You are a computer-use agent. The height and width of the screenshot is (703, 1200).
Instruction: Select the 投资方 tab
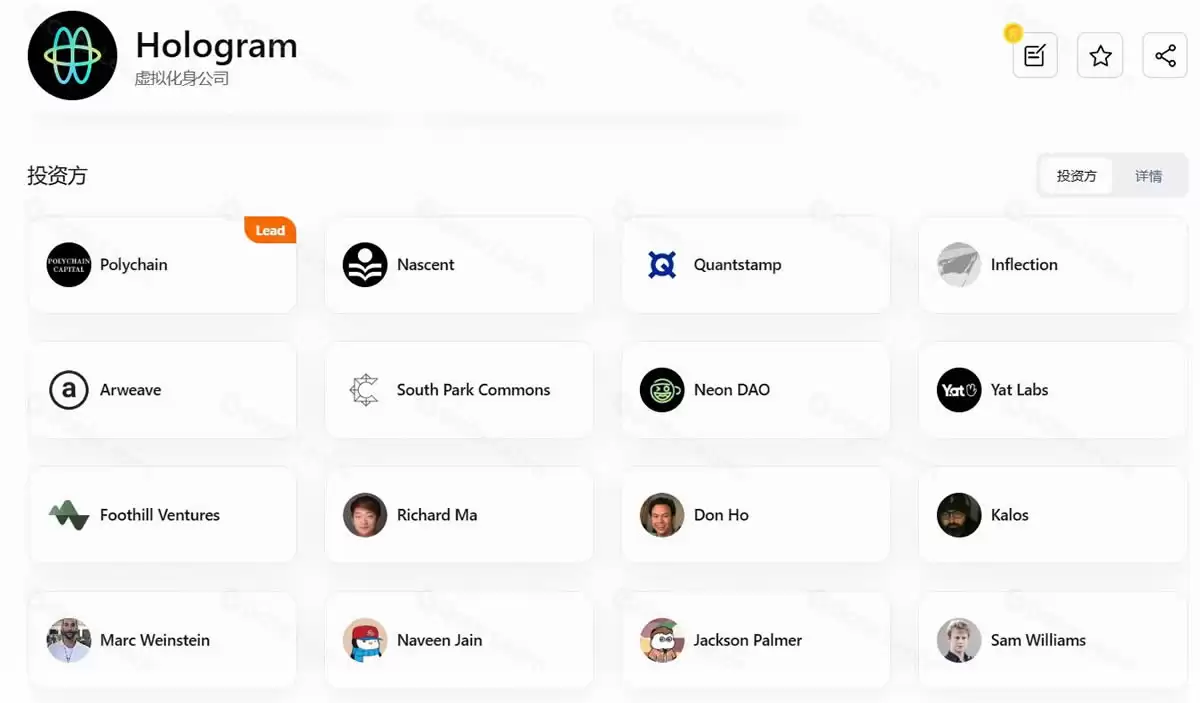click(x=1076, y=176)
